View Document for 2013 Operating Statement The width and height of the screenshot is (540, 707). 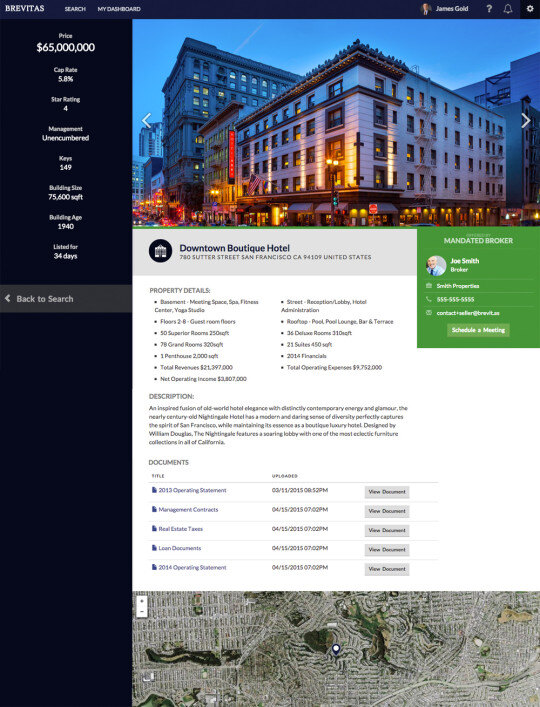387,492
